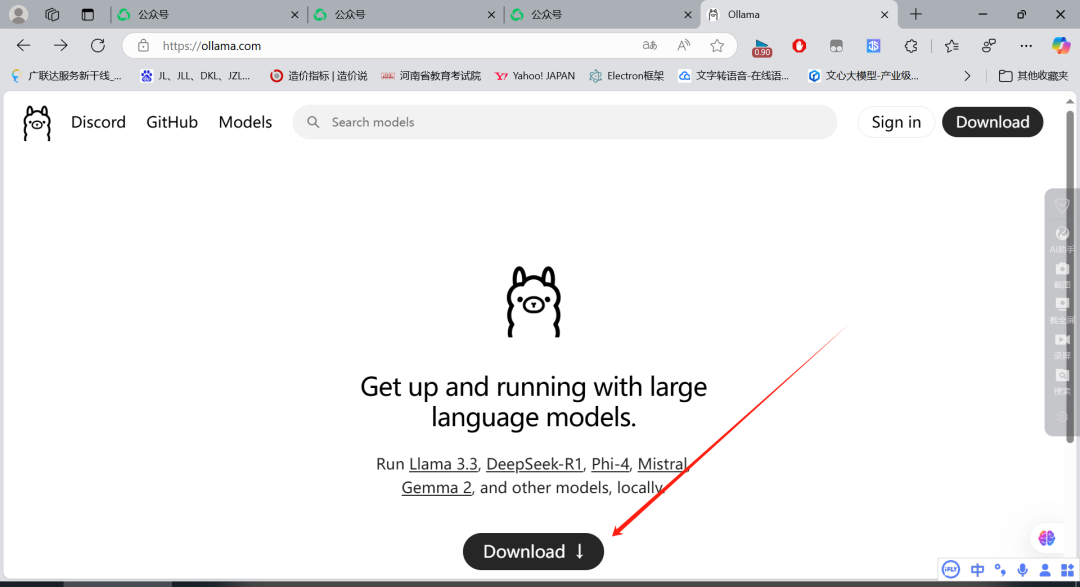The image size is (1080, 587).
Task: Go back in browser history
Action: 23,45
